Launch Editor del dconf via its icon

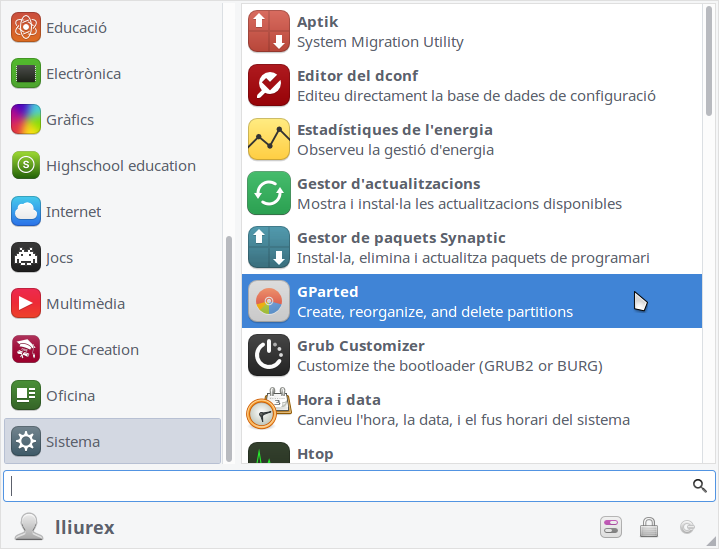268,86
